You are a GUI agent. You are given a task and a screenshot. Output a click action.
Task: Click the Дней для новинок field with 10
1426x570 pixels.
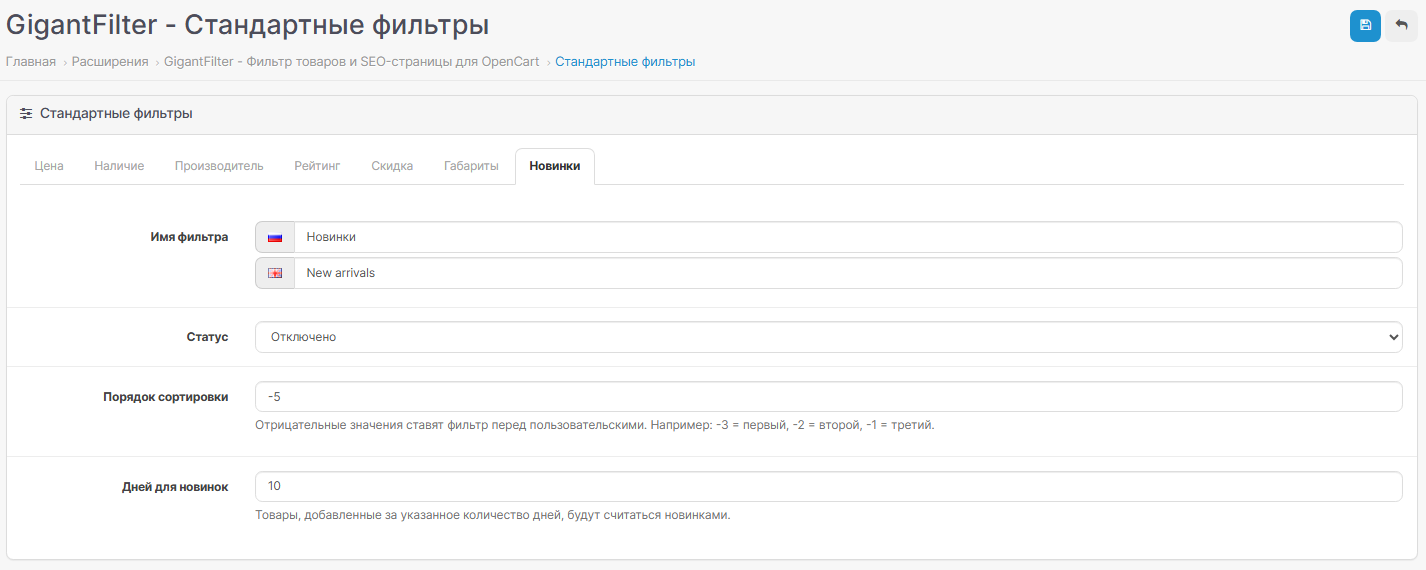point(829,487)
